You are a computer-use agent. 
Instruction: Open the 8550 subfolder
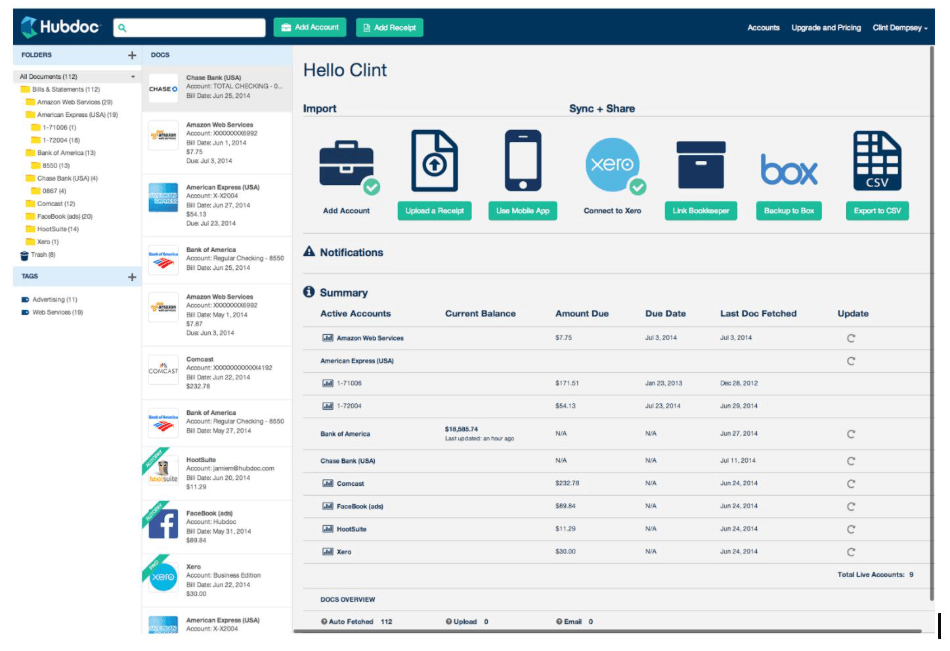point(50,166)
